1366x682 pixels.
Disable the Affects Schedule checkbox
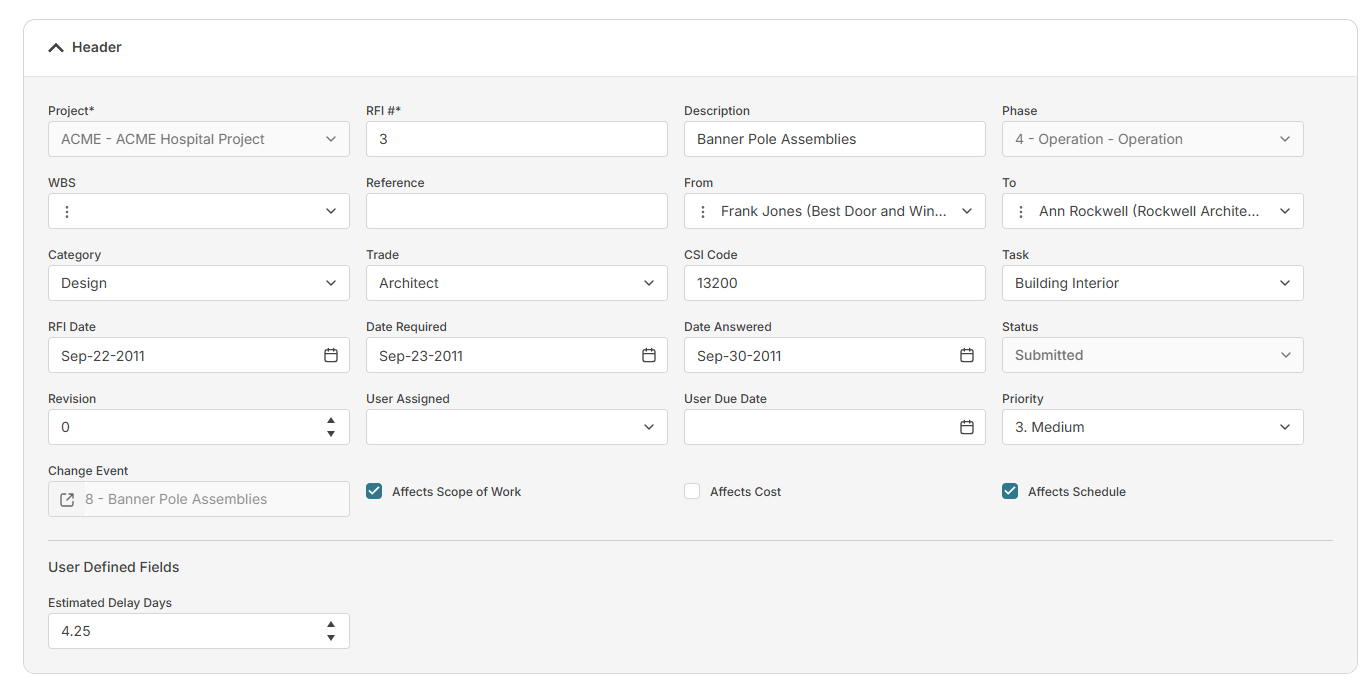click(1009, 491)
